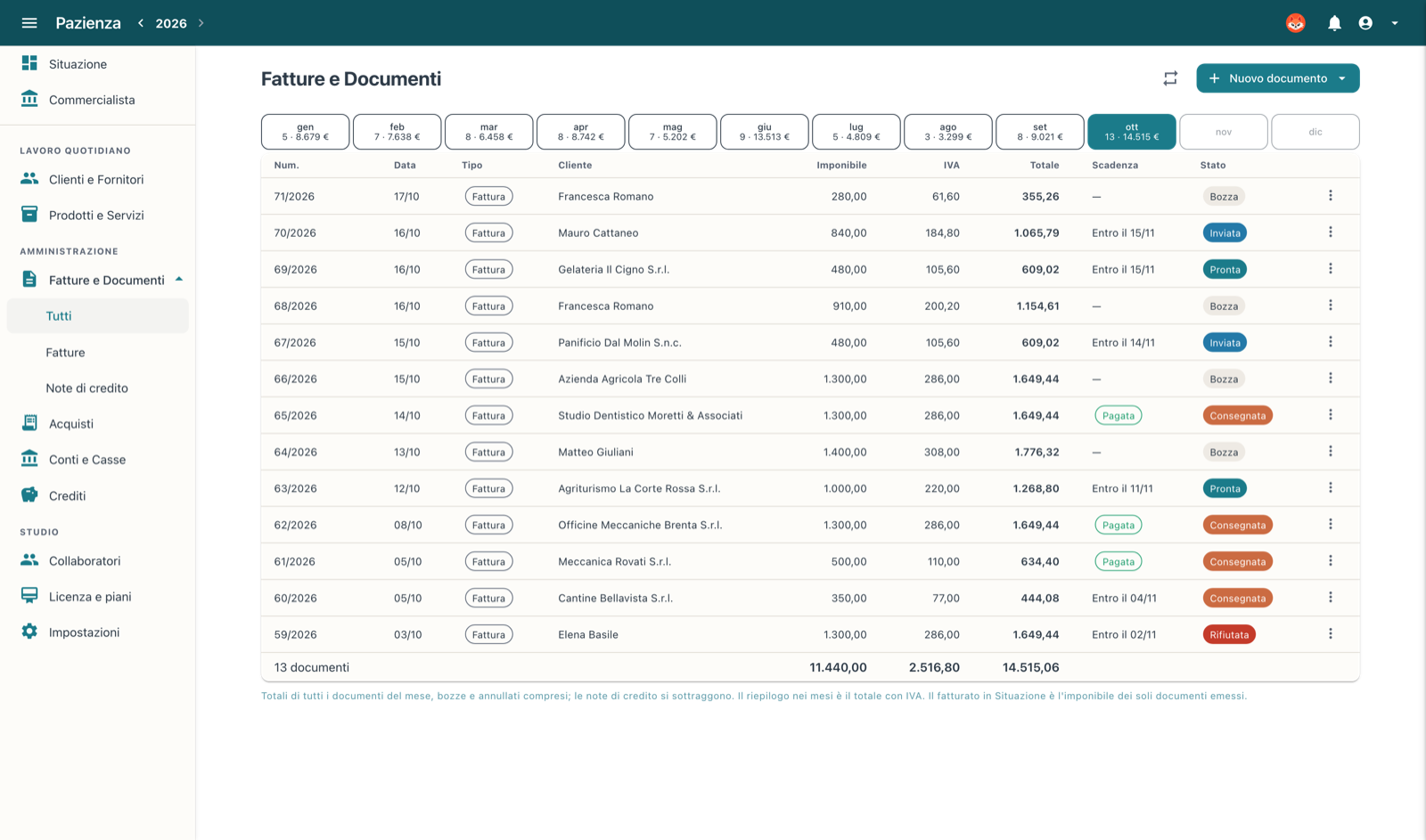Click client Gelateria Il Cigno S.r.l.
Screen dimensions: 1426x840
[613, 270]
